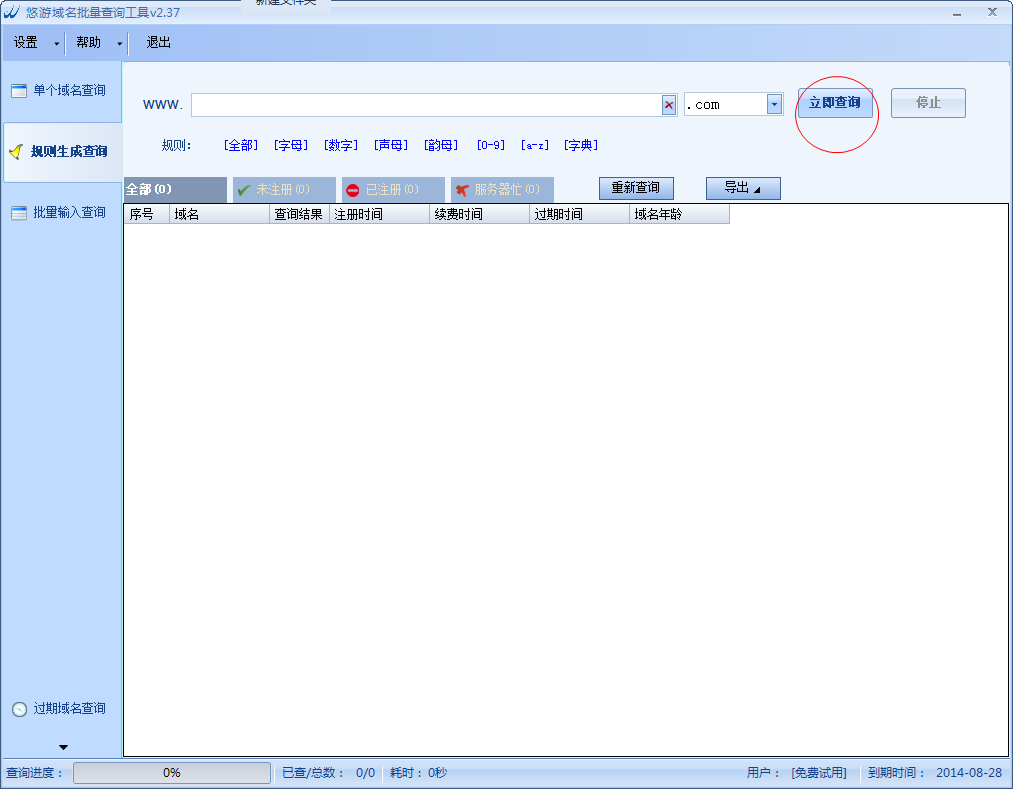The height and width of the screenshot is (789, 1013).
Task: Open the .com domain suffix dropdown
Action: tap(774, 104)
